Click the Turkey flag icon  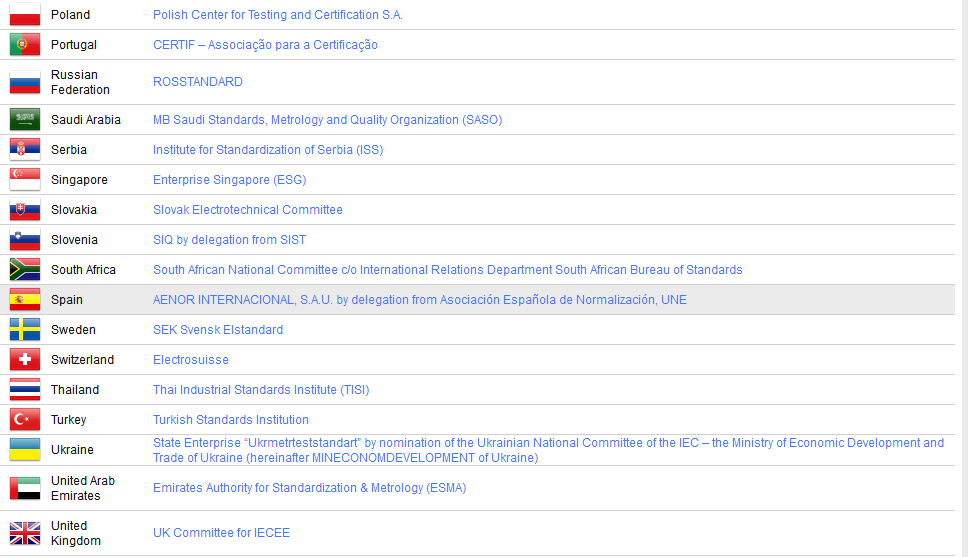(24, 420)
